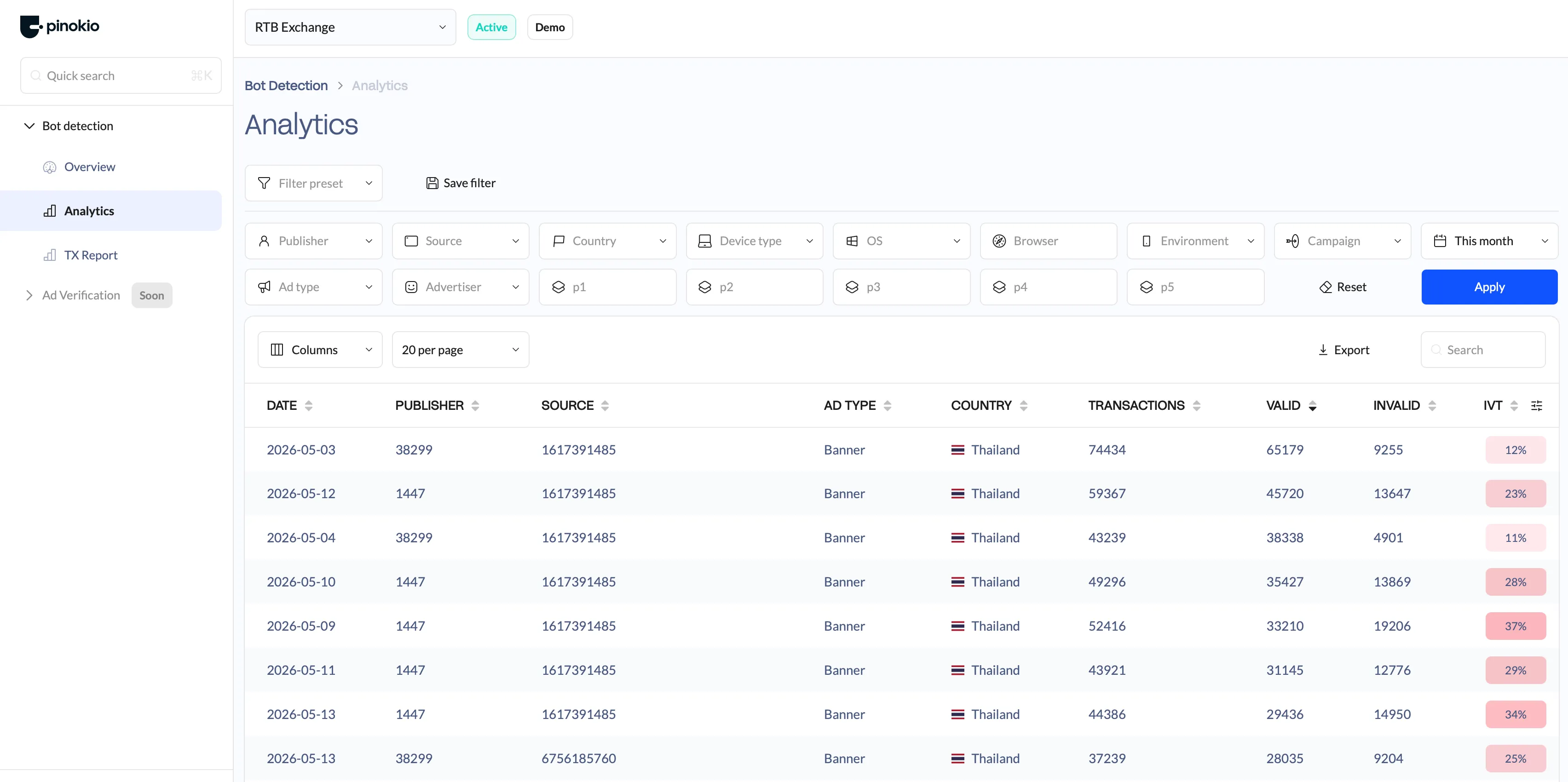
Task: Open the This month date range dropdown
Action: click(1489, 241)
